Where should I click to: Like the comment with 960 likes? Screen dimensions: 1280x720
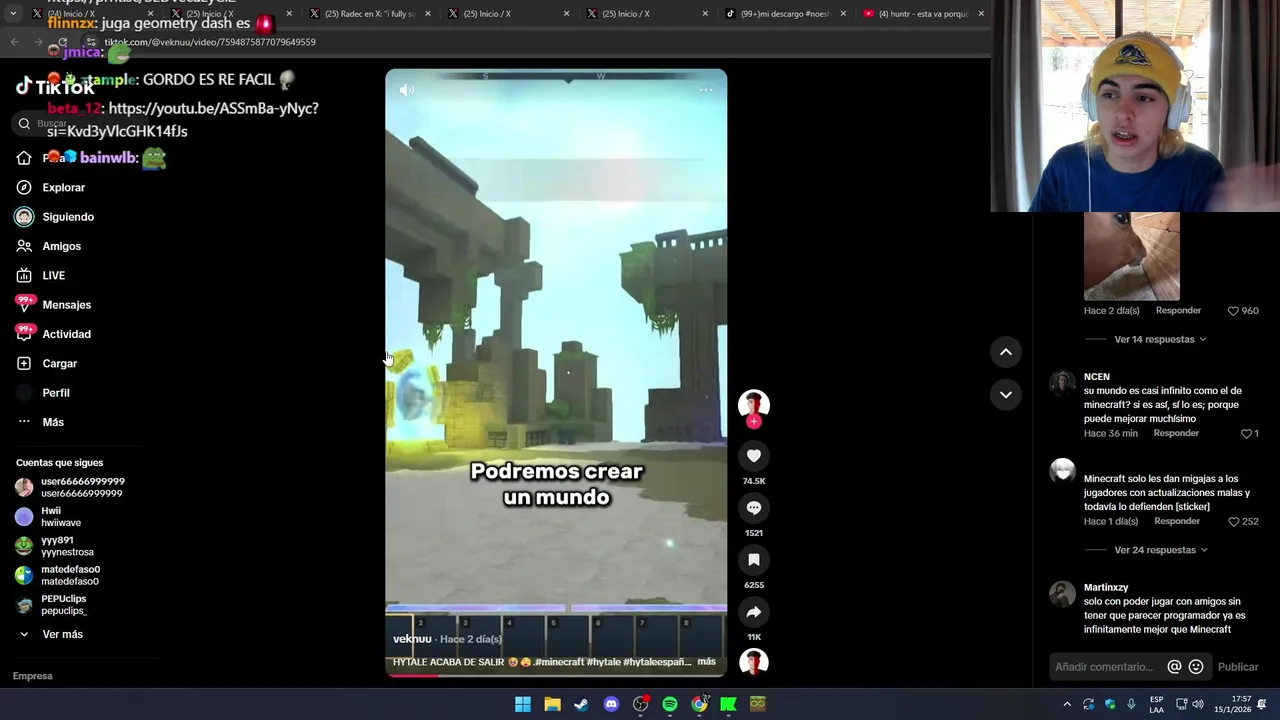click(1233, 311)
